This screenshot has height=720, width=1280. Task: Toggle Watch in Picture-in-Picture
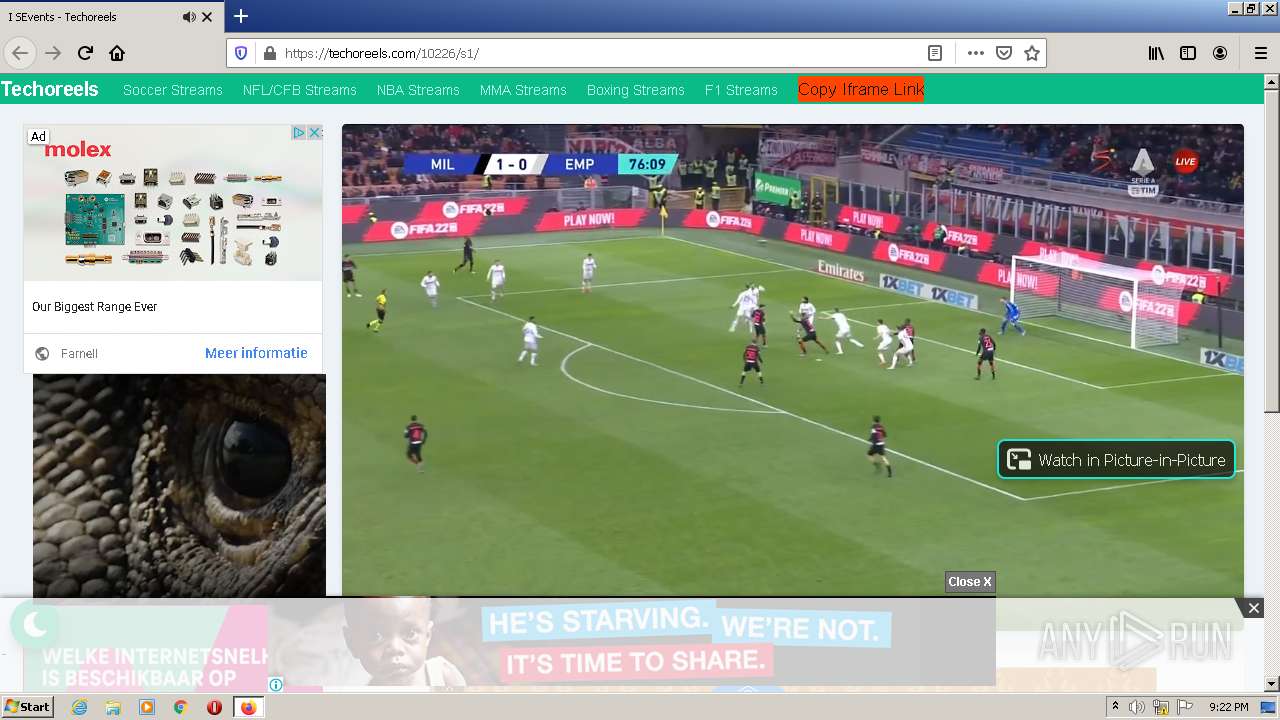(x=1116, y=460)
